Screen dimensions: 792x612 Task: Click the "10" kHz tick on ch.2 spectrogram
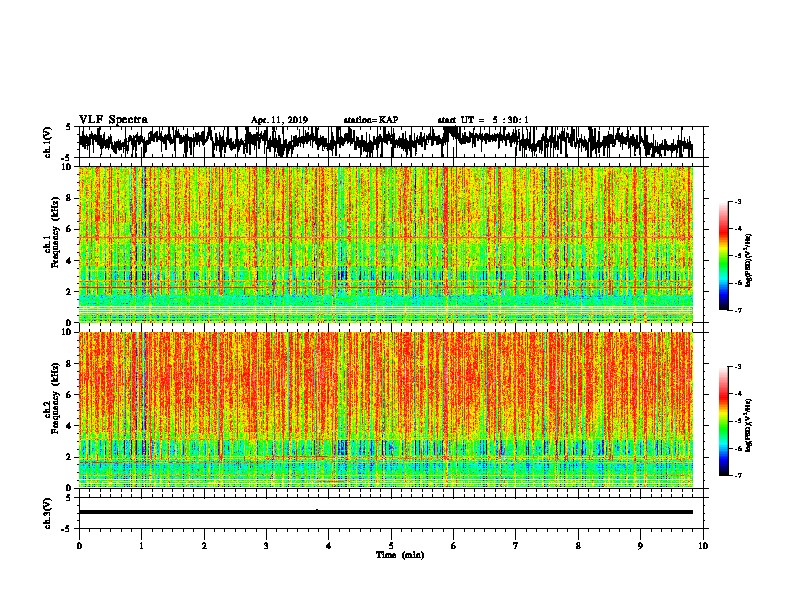[69, 332]
